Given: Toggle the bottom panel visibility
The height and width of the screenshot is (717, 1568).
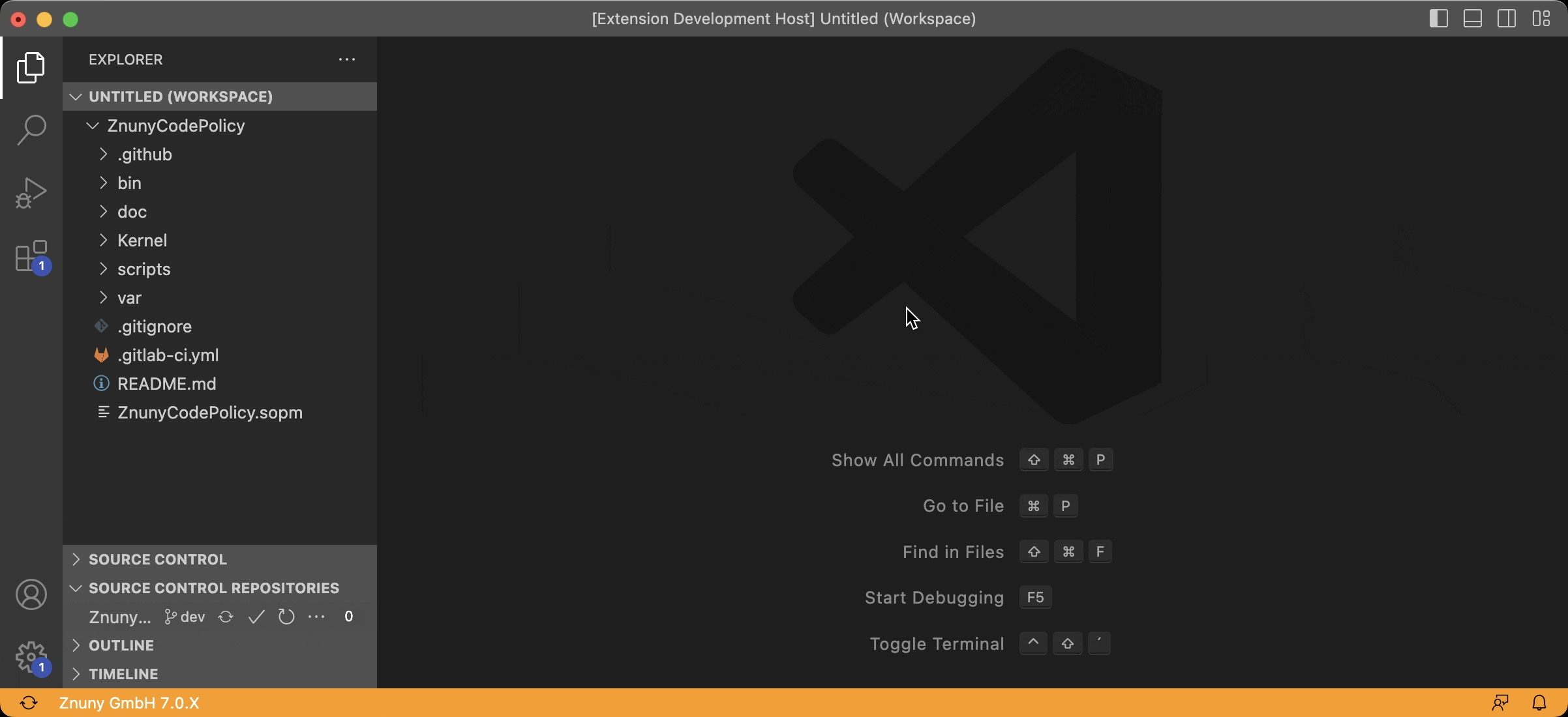Looking at the screenshot, I should (1473, 18).
